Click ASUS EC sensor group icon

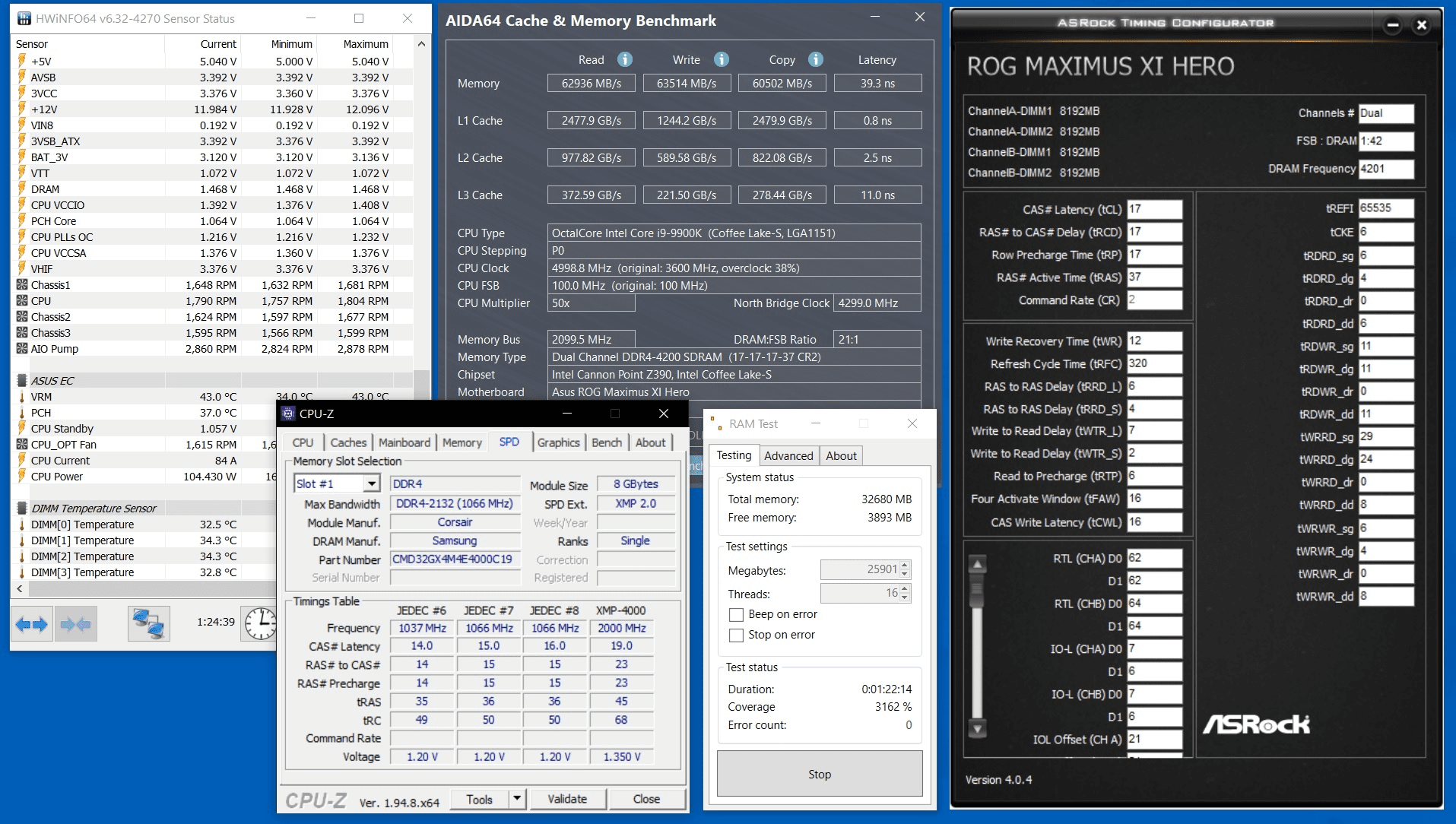pyautogui.click(x=22, y=380)
